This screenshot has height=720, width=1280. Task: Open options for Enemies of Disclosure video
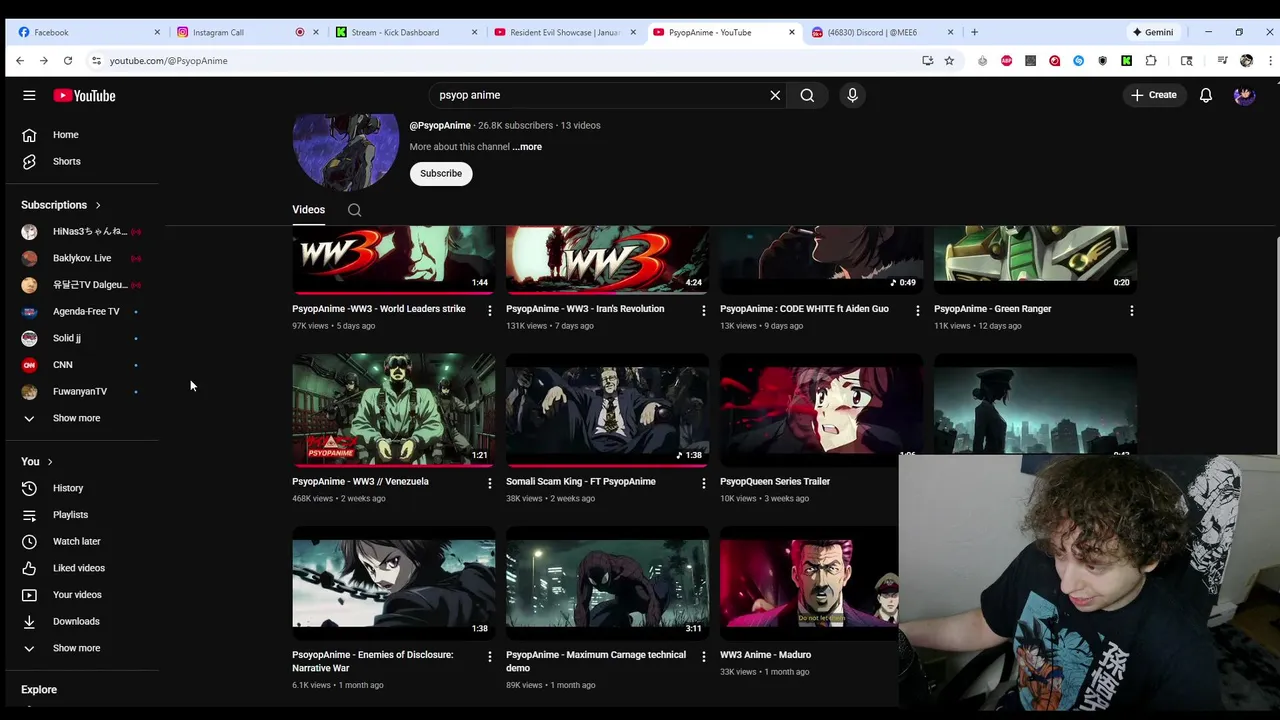[x=489, y=657]
